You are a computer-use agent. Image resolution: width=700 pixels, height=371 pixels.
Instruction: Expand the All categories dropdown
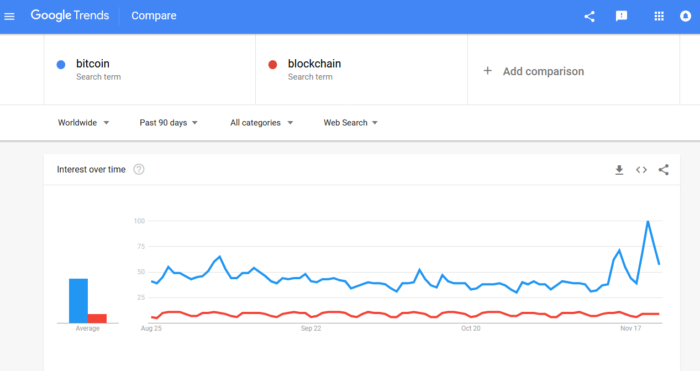(x=262, y=123)
